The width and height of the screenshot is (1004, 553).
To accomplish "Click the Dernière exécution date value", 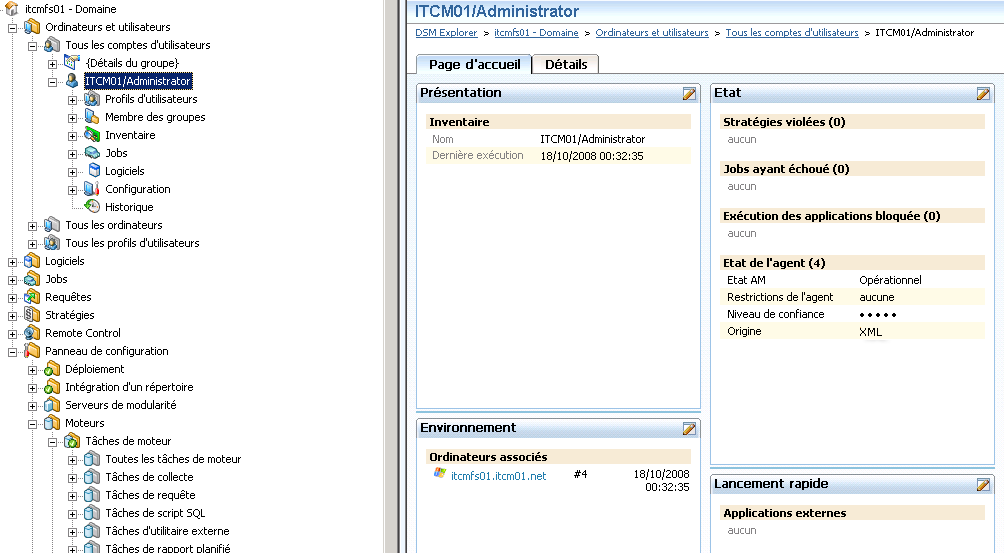I will tap(592, 156).
